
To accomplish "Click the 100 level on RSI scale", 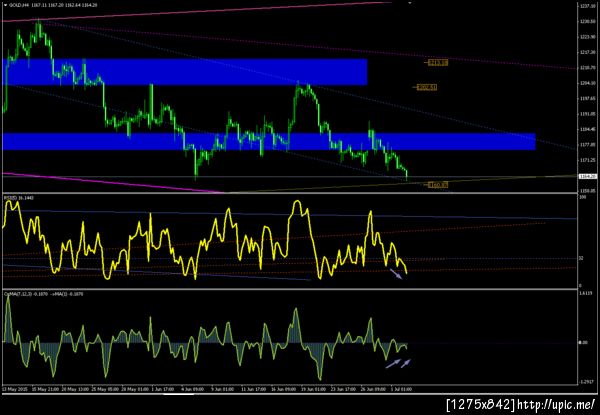I will (x=582, y=197).
